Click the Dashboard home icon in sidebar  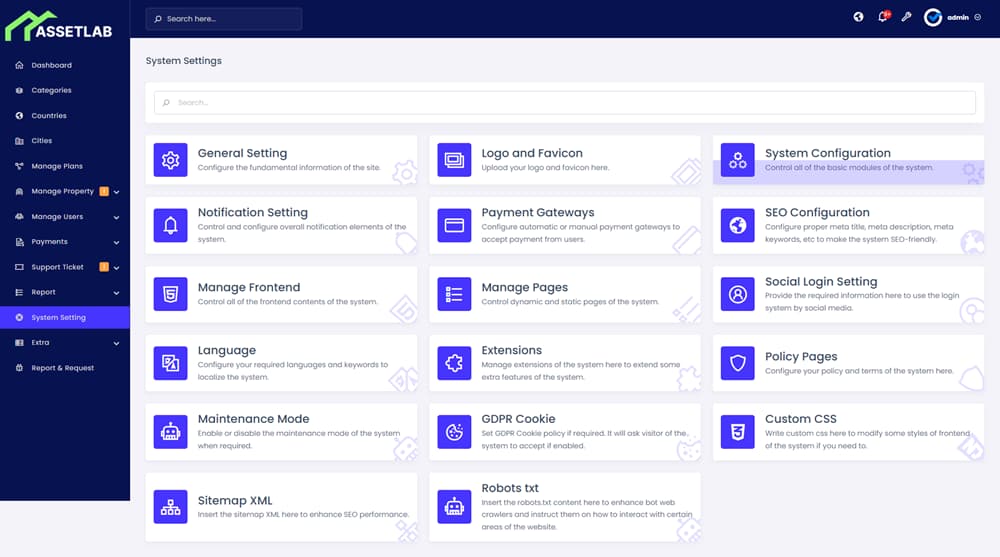pyautogui.click(x=19, y=65)
